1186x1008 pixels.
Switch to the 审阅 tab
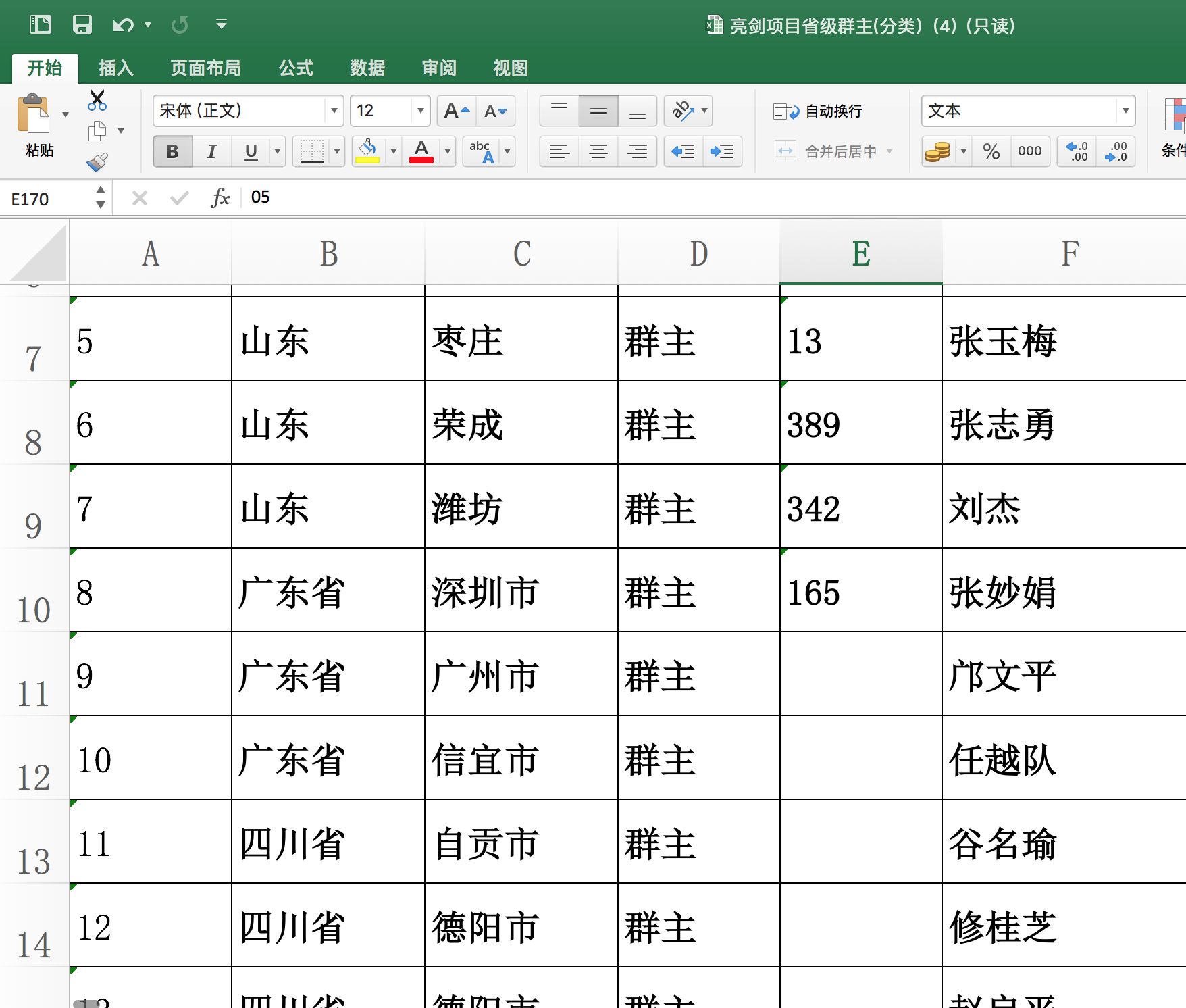439,68
